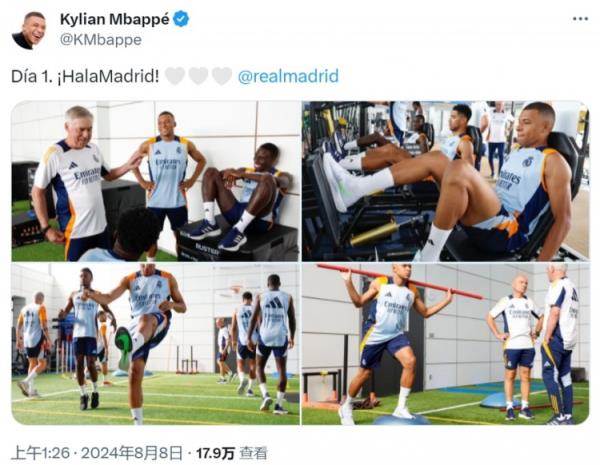Click the 17.9万 view count number
Screen dimensions: 600x465
[215, 454]
